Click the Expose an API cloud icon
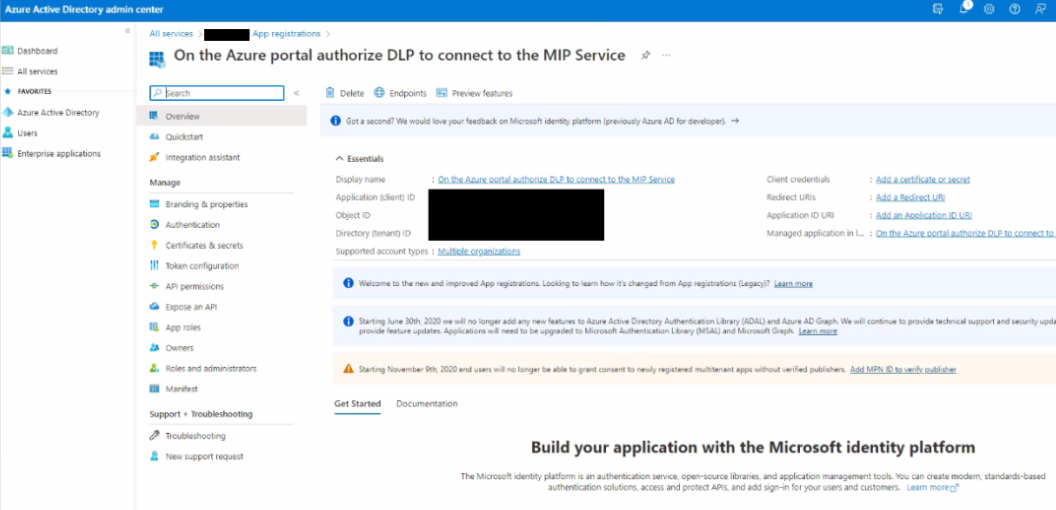Viewport: 1056px width, 510px height. tap(154, 307)
